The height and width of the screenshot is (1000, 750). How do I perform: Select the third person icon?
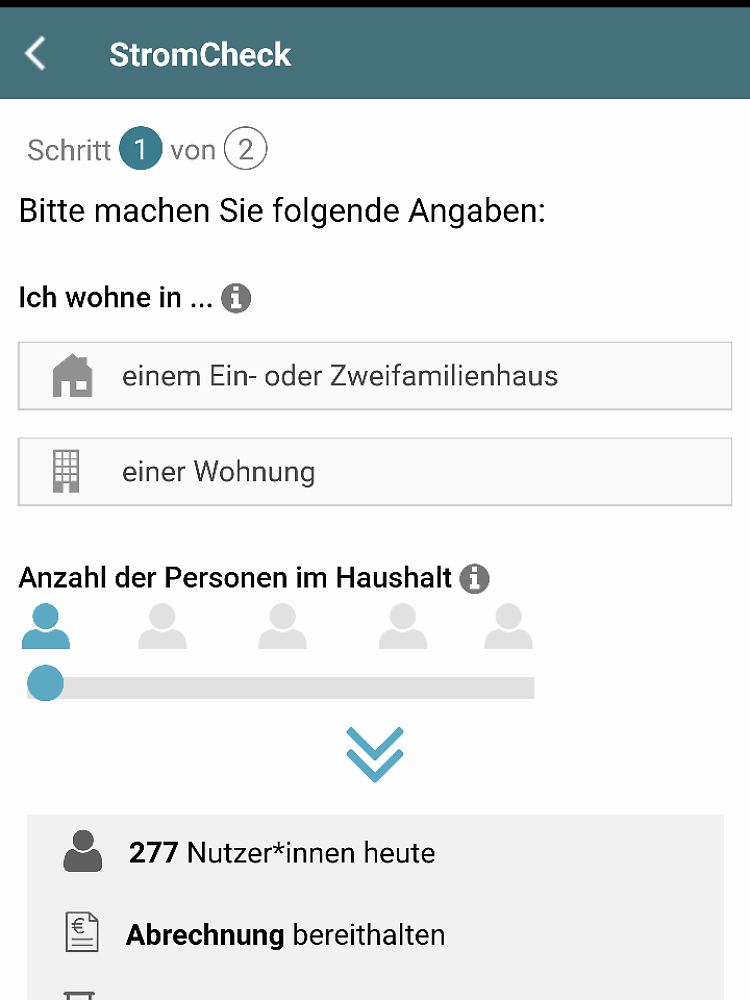click(x=283, y=626)
